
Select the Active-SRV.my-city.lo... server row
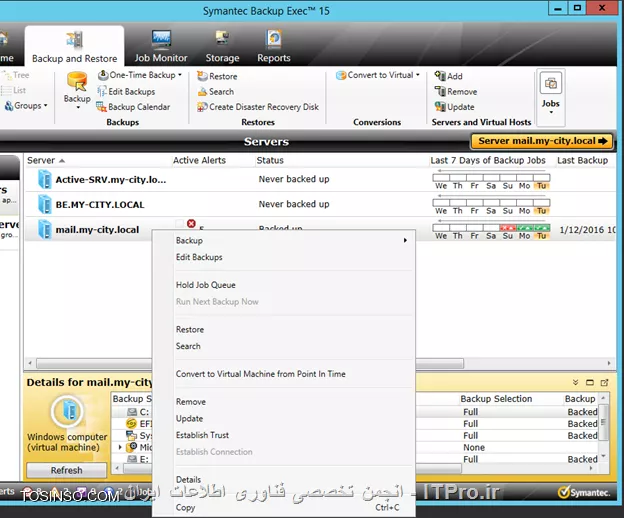(x=320, y=179)
